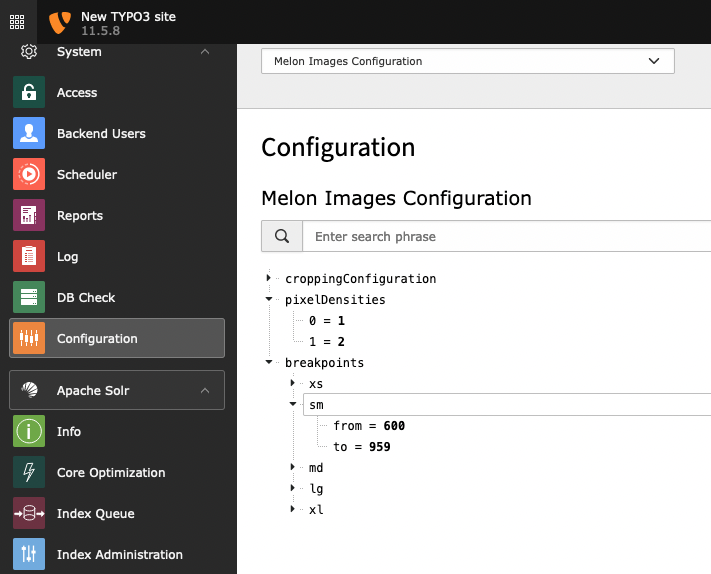This screenshot has width=711, height=574.
Task: Click the Access module lock icon
Action: pos(29,93)
